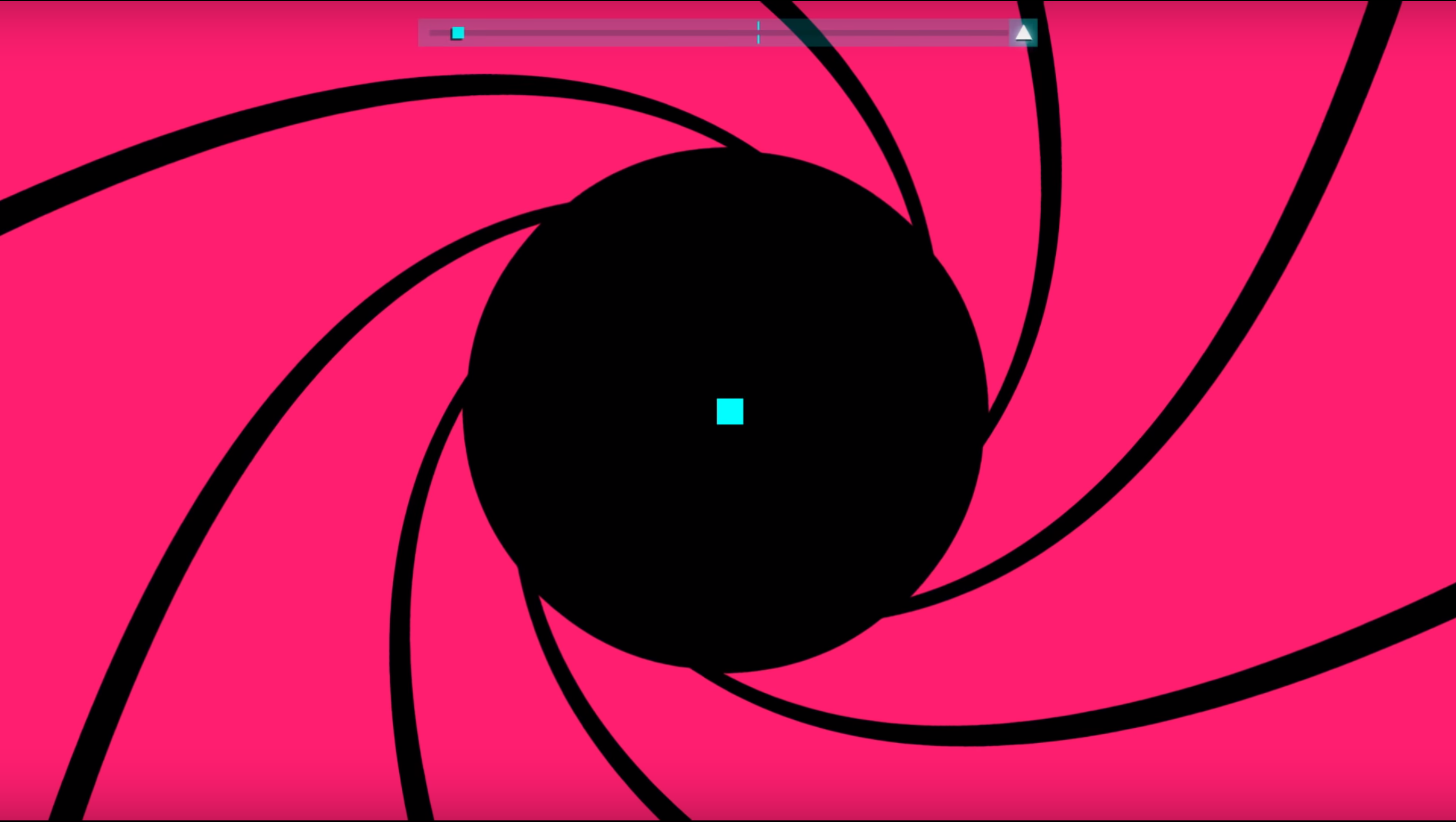
Task: Click the cyan player square in the center
Action: pyautogui.click(x=730, y=411)
